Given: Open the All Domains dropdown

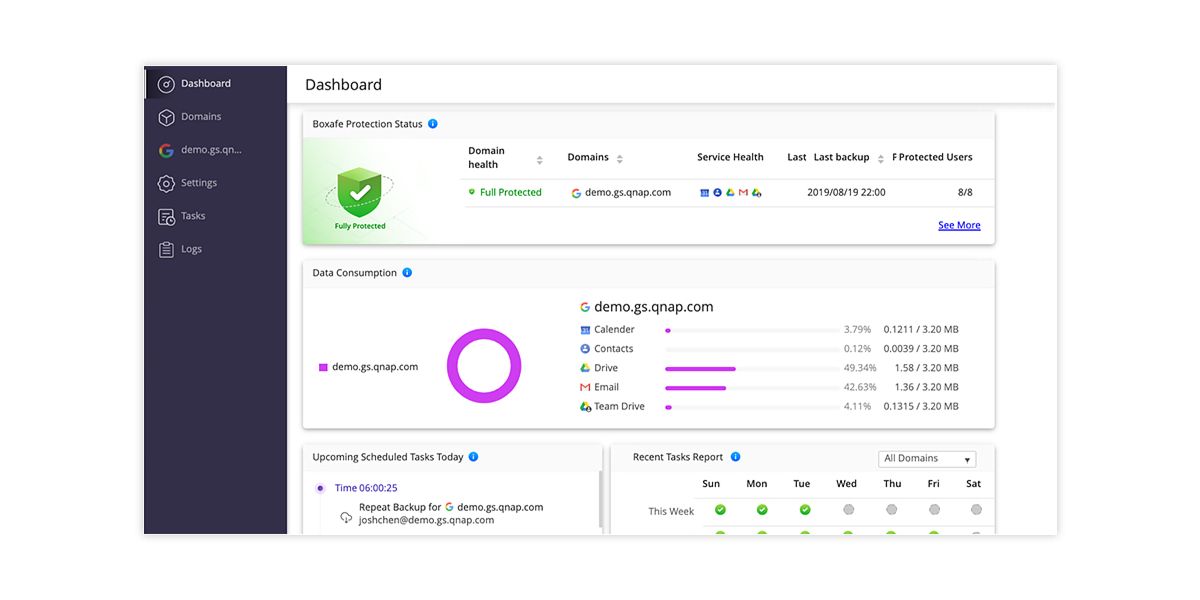Looking at the screenshot, I should tap(927, 459).
